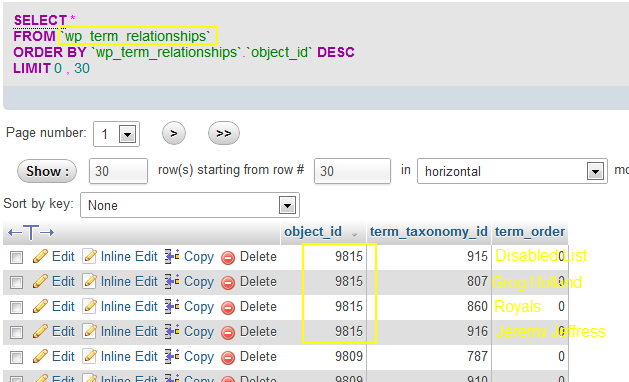Image resolution: width=629 pixels, height=382 pixels.
Task: Tick the checkbox for the row with taxonomy id 807
Action: coord(16,282)
